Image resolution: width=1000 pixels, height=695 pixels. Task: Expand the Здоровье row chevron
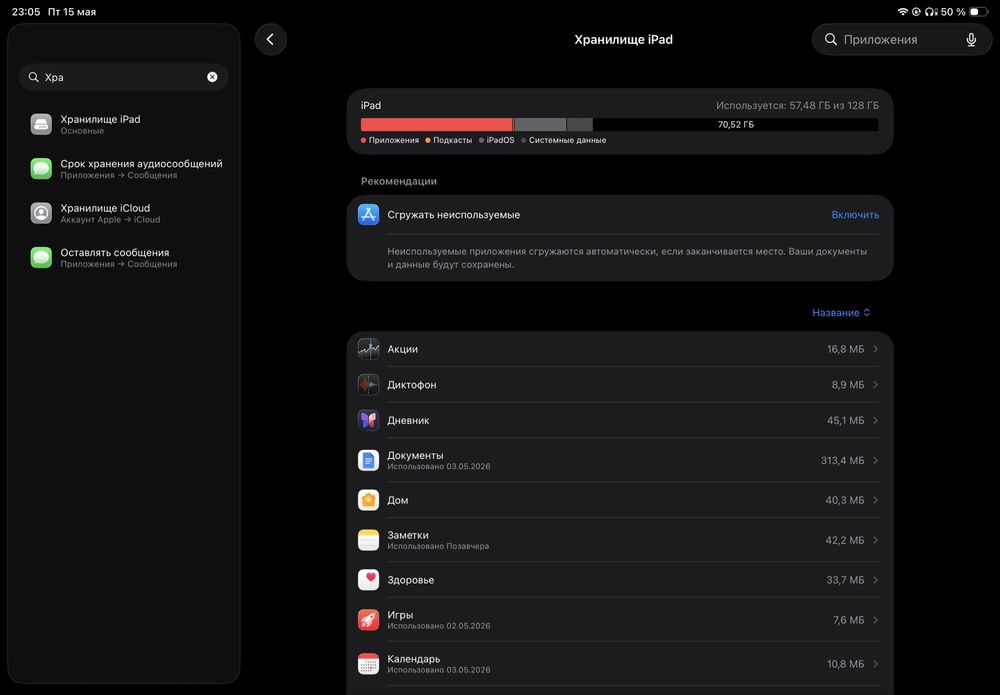pyautogui.click(x=876, y=580)
